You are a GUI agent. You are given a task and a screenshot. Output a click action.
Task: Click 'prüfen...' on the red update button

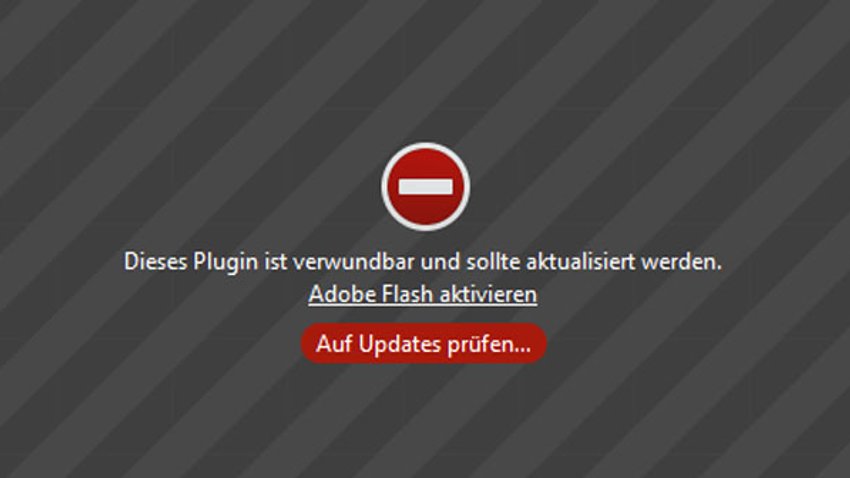pyautogui.click(x=489, y=344)
